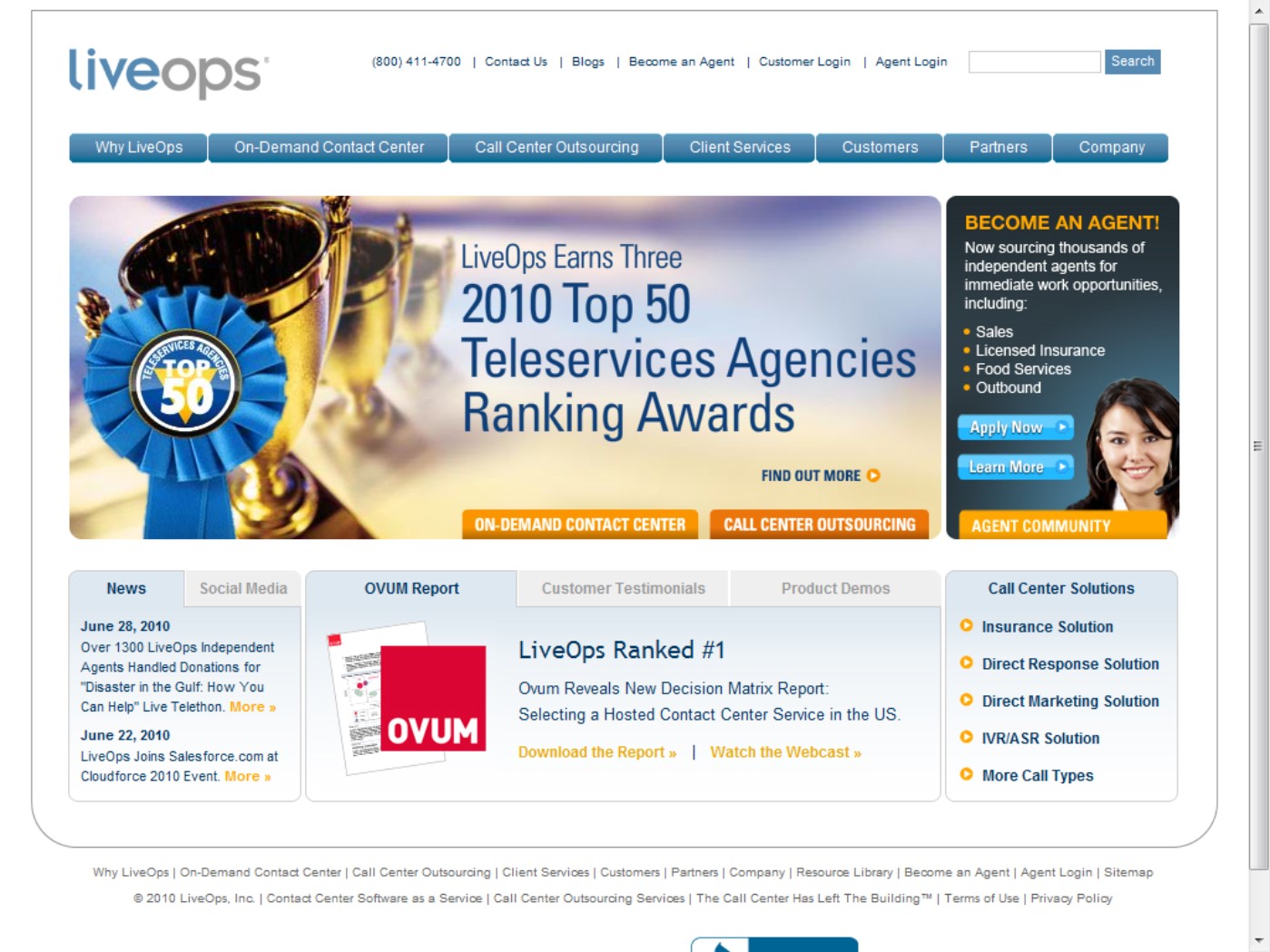This screenshot has width=1270, height=952.
Task: Open the IVR/ASR Solution link
Action: (x=1040, y=738)
